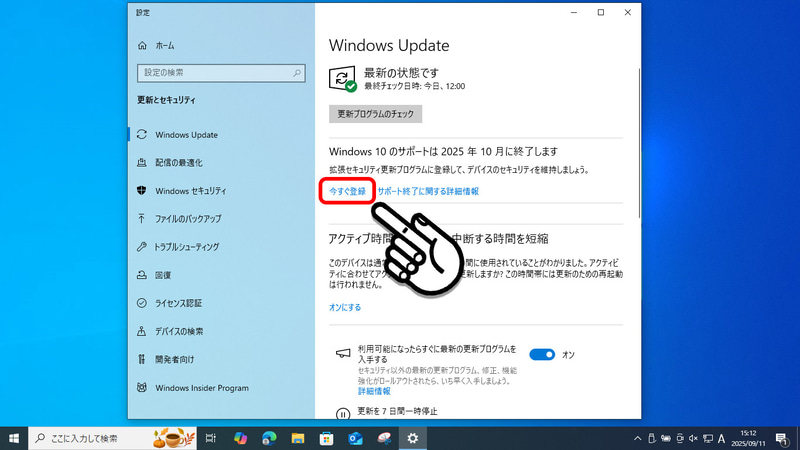Show hidden tray icons chevron
Viewport: 800px width, 450px height.
[637, 438]
